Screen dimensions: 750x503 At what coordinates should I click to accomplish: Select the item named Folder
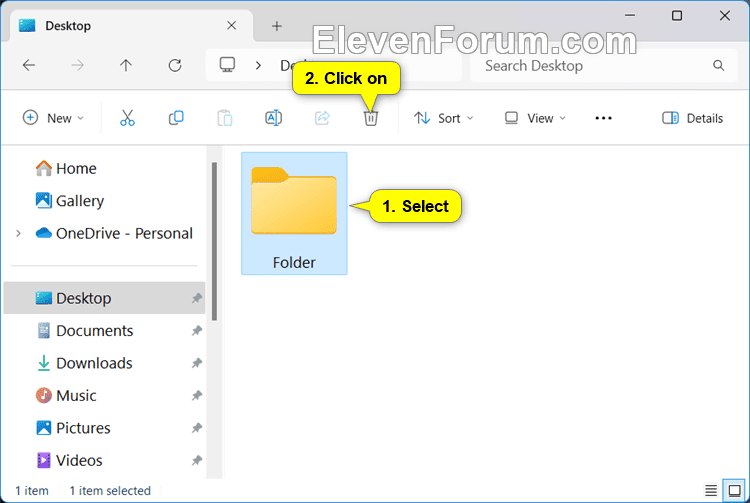click(294, 213)
